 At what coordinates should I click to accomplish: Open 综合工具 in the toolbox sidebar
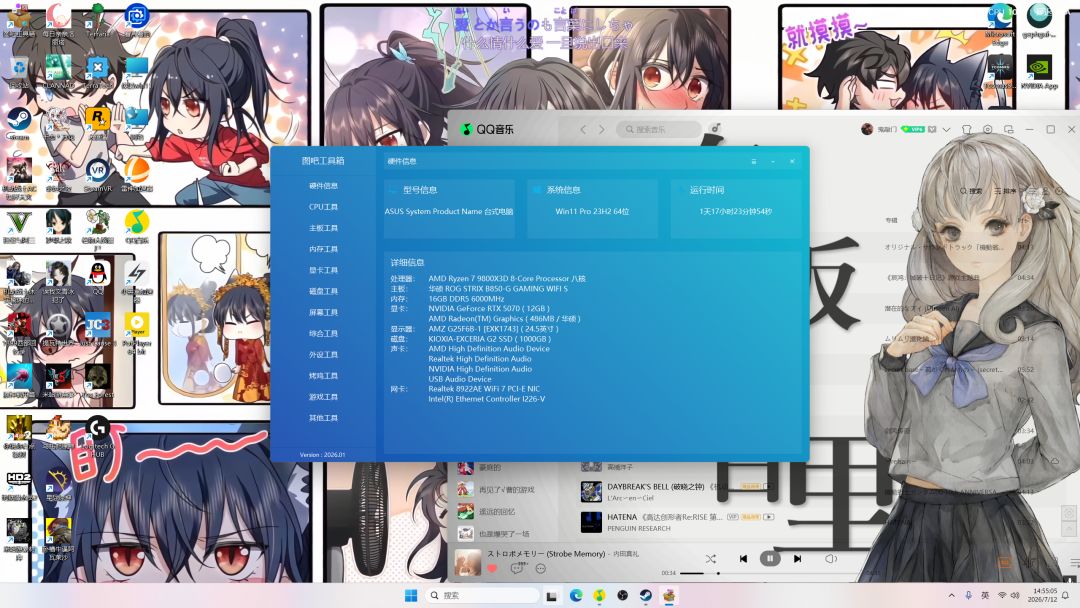pyautogui.click(x=323, y=334)
